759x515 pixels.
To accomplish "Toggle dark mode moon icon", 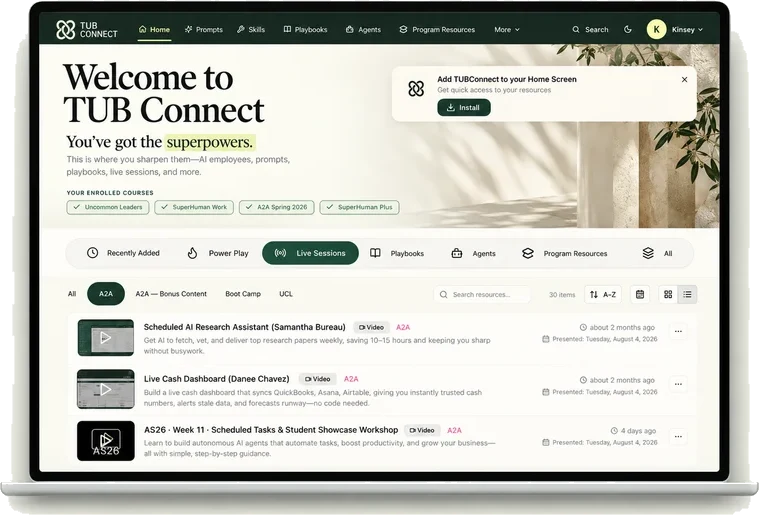I will (x=628, y=30).
